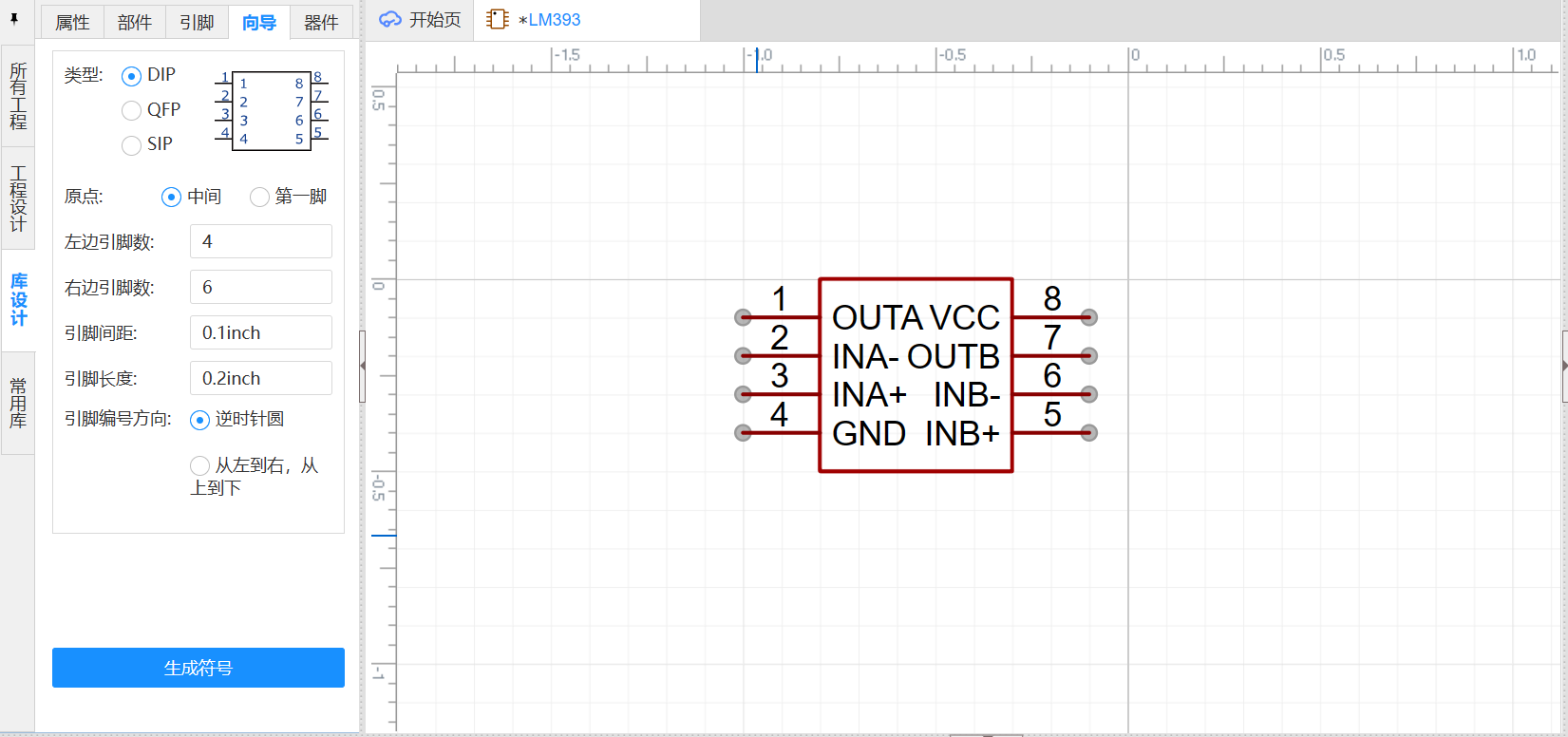Click the INA+ pin label
This screenshot has width=1568, height=737.
coord(870,394)
